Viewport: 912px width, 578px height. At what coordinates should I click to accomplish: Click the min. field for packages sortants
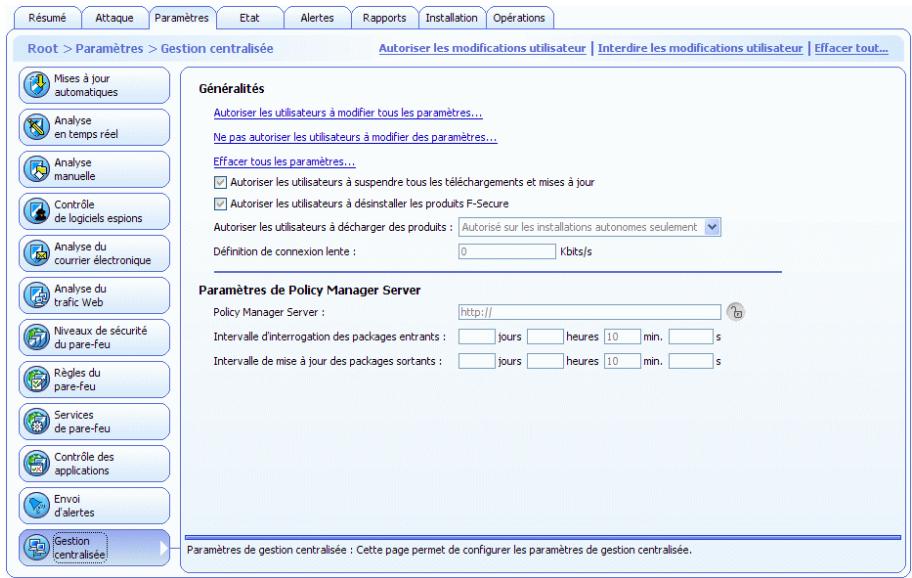click(622, 361)
